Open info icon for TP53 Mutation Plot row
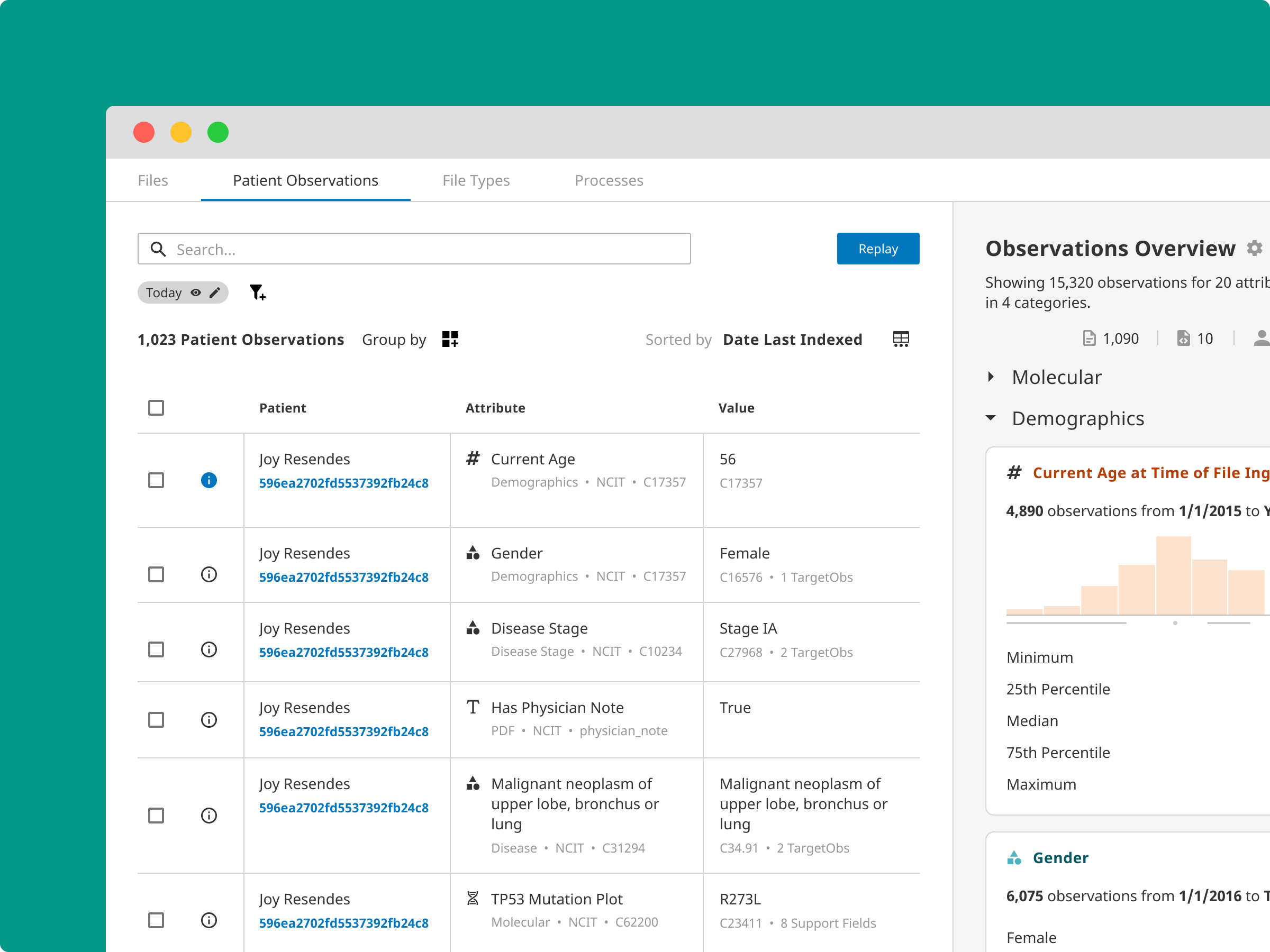The height and width of the screenshot is (952, 1270). pyautogui.click(x=209, y=920)
